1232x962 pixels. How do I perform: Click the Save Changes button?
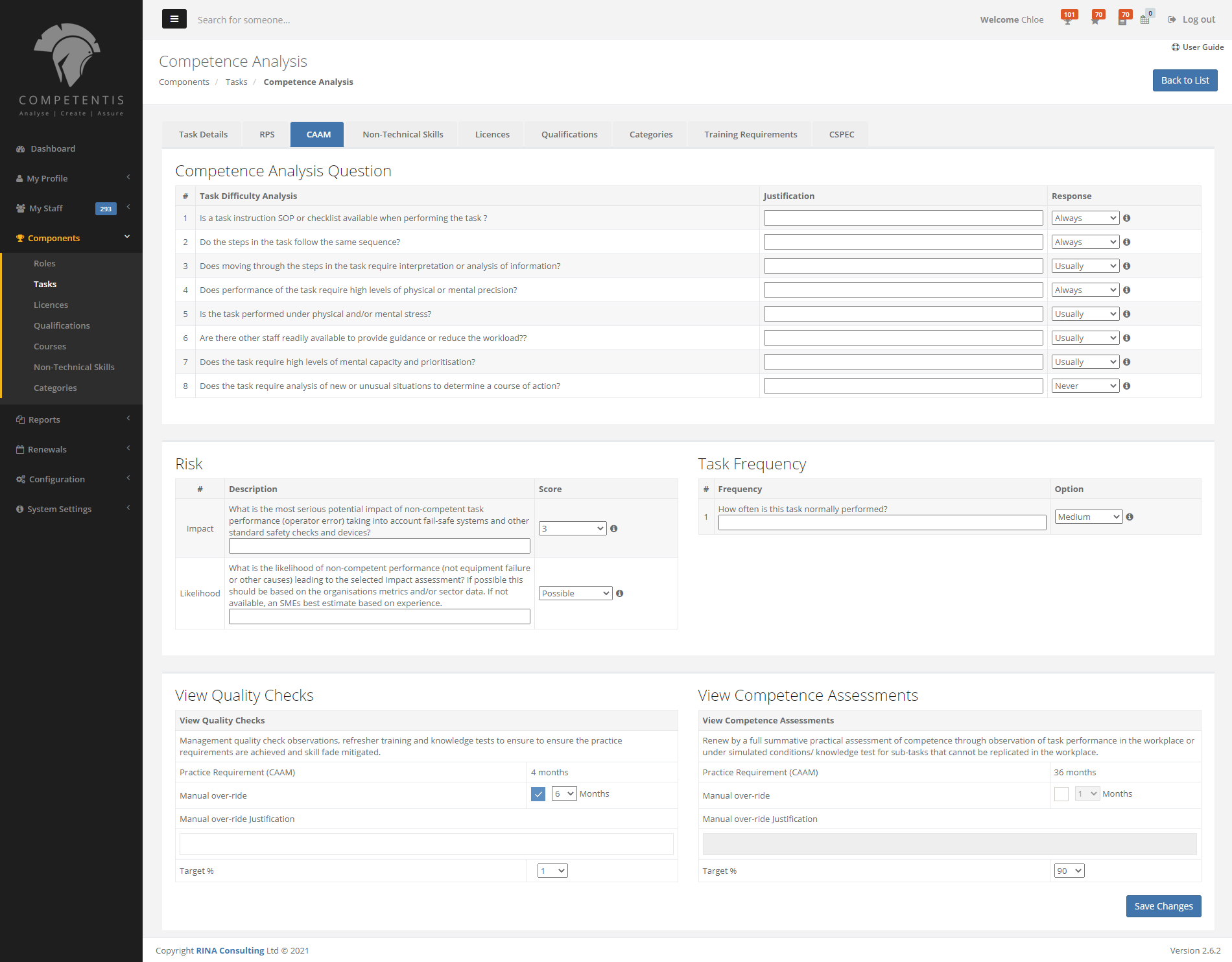[1163, 906]
